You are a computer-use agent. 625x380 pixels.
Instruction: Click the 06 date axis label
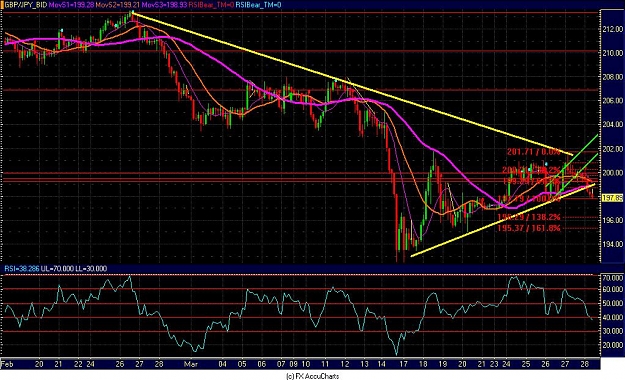coord(261,364)
